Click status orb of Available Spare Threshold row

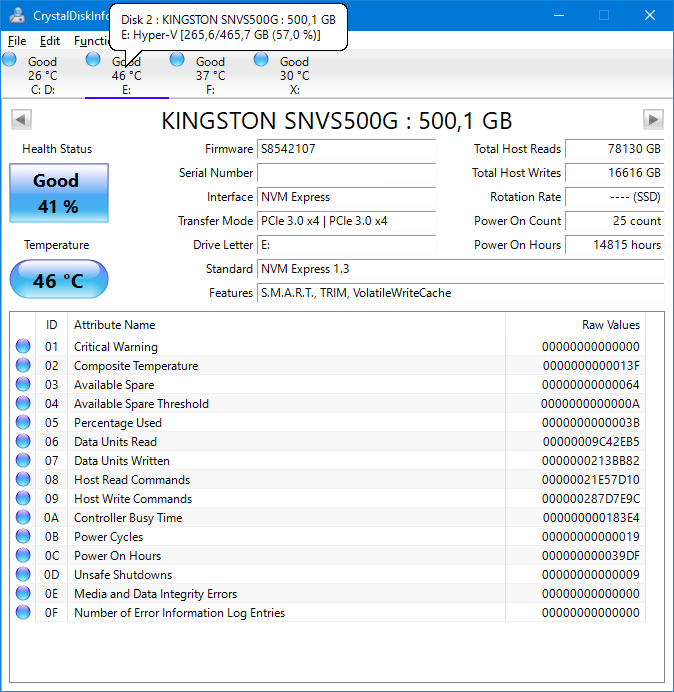pyautogui.click(x=23, y=403)
